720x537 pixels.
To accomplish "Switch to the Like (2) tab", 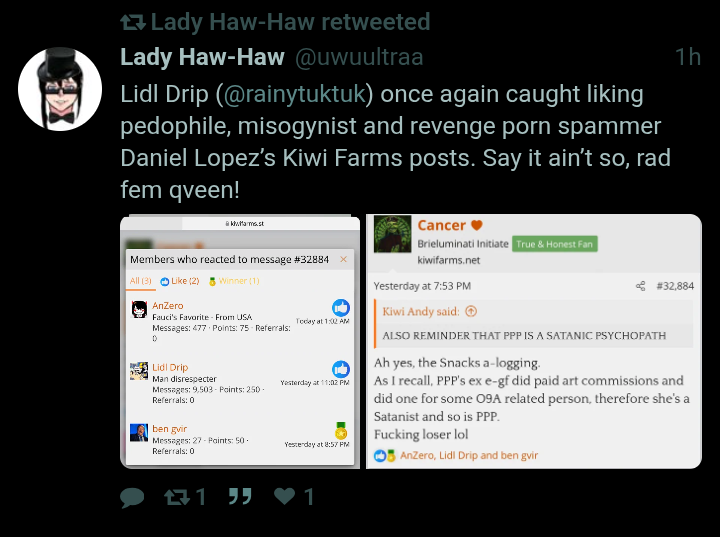I will pyautogui.click(x=180, y=281).
